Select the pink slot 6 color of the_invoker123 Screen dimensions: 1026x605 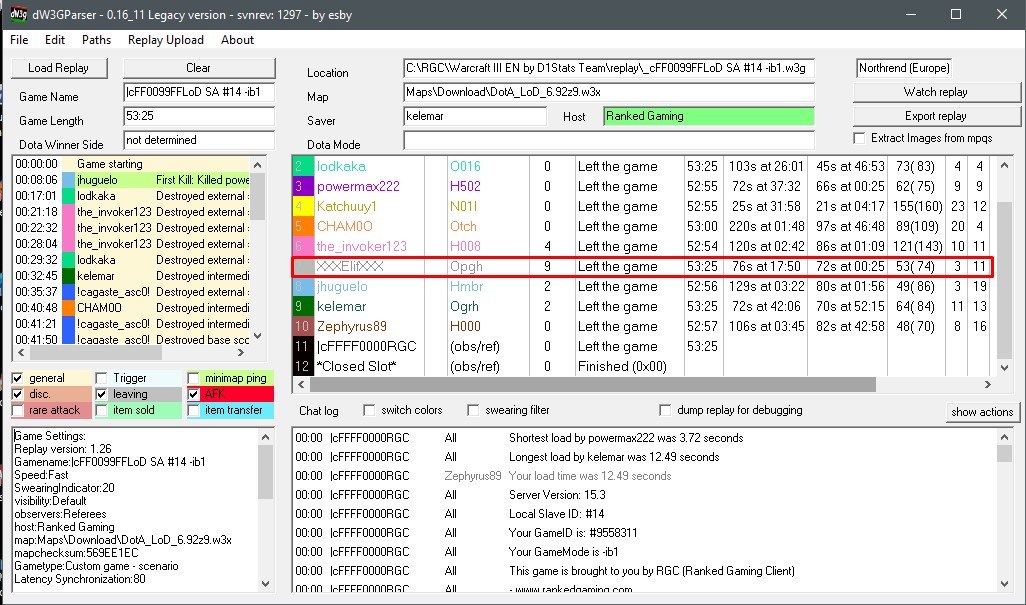pos(303,247)
